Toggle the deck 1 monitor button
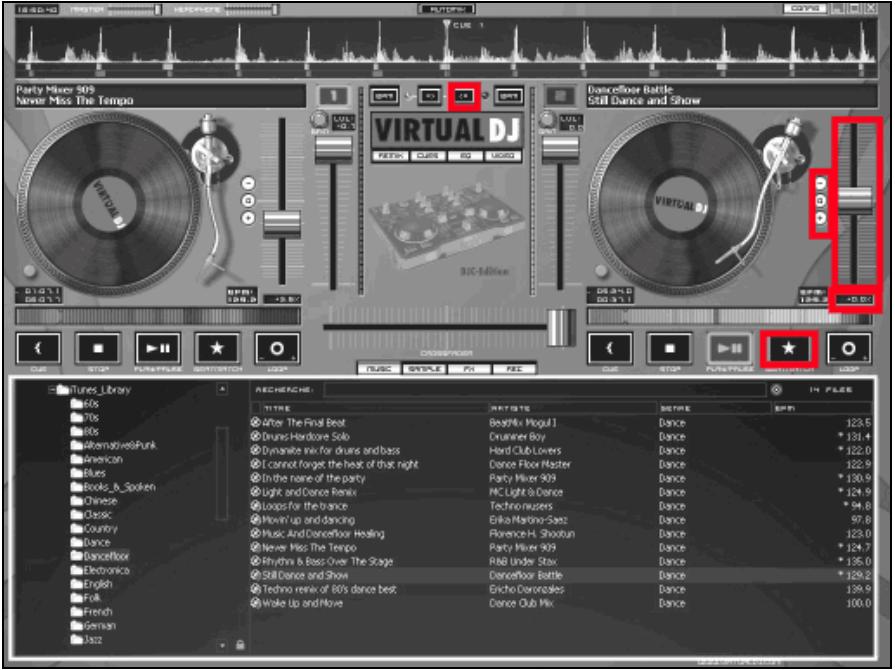The height and width of the screenshot is (670, 895). pos(333,96)
